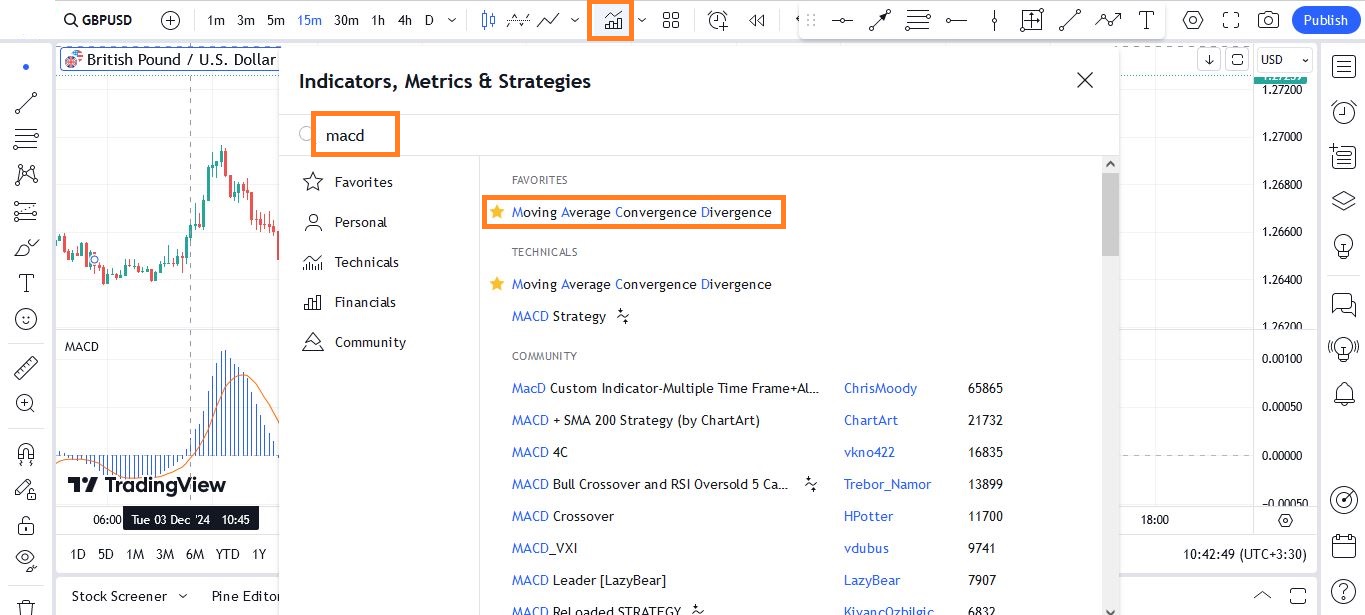The height and width of the screenshot is (615, 1365).
Task: Expand the time interval dropdown arrow after D
Action: [x=452, y=20]
